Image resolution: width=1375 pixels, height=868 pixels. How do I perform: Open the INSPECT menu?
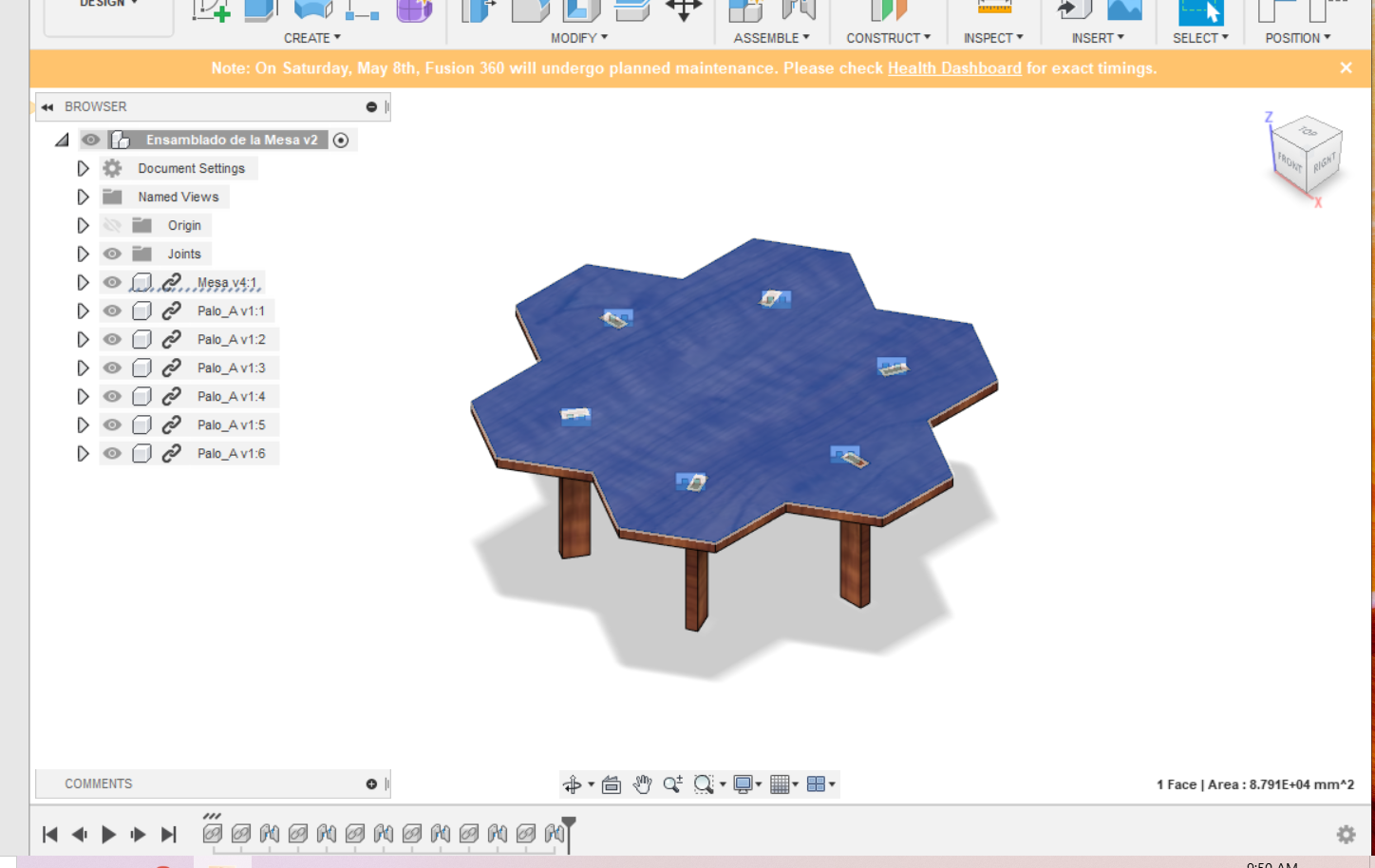click(993, 38)
